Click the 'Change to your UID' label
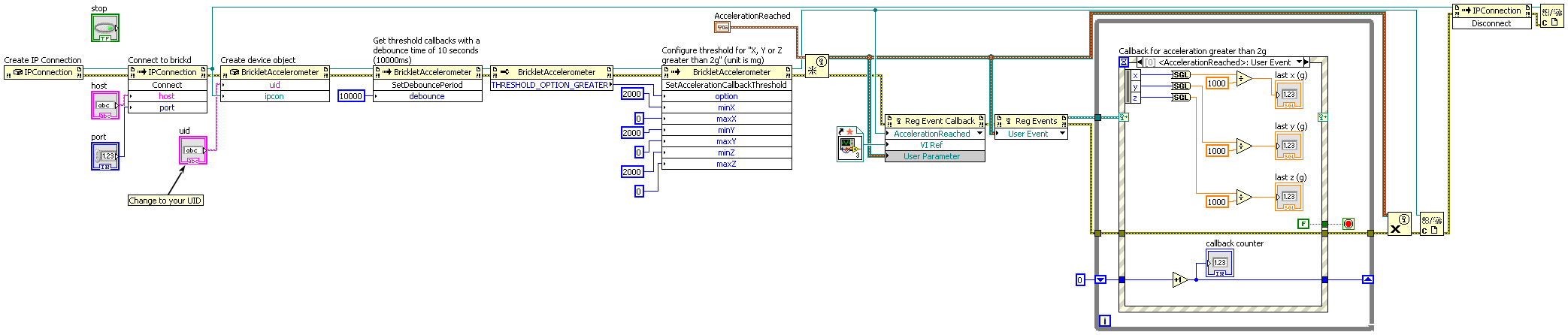1568x335 pixels. (x=165, y=201)
